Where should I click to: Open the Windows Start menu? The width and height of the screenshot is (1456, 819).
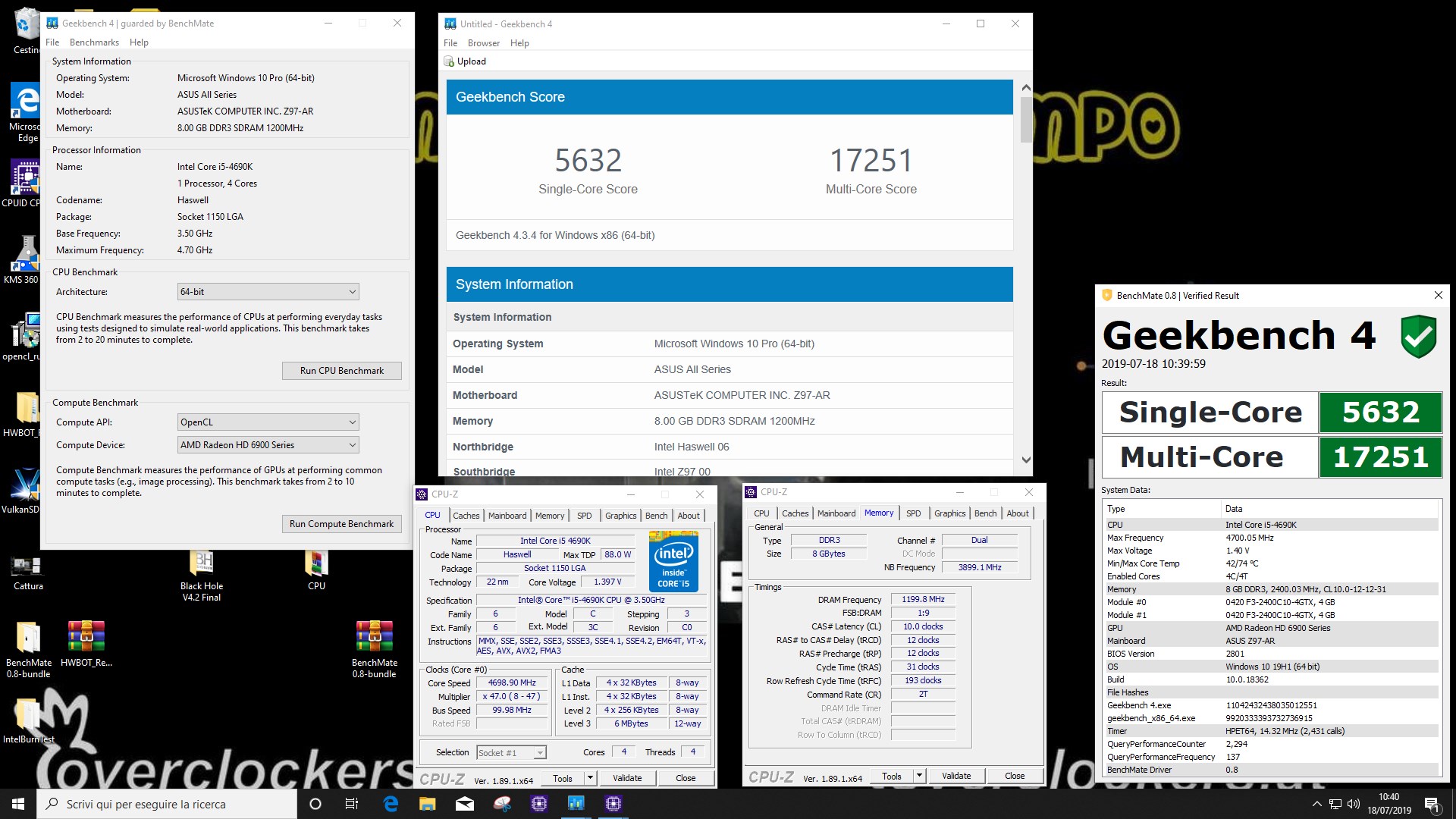click(18, 804)
